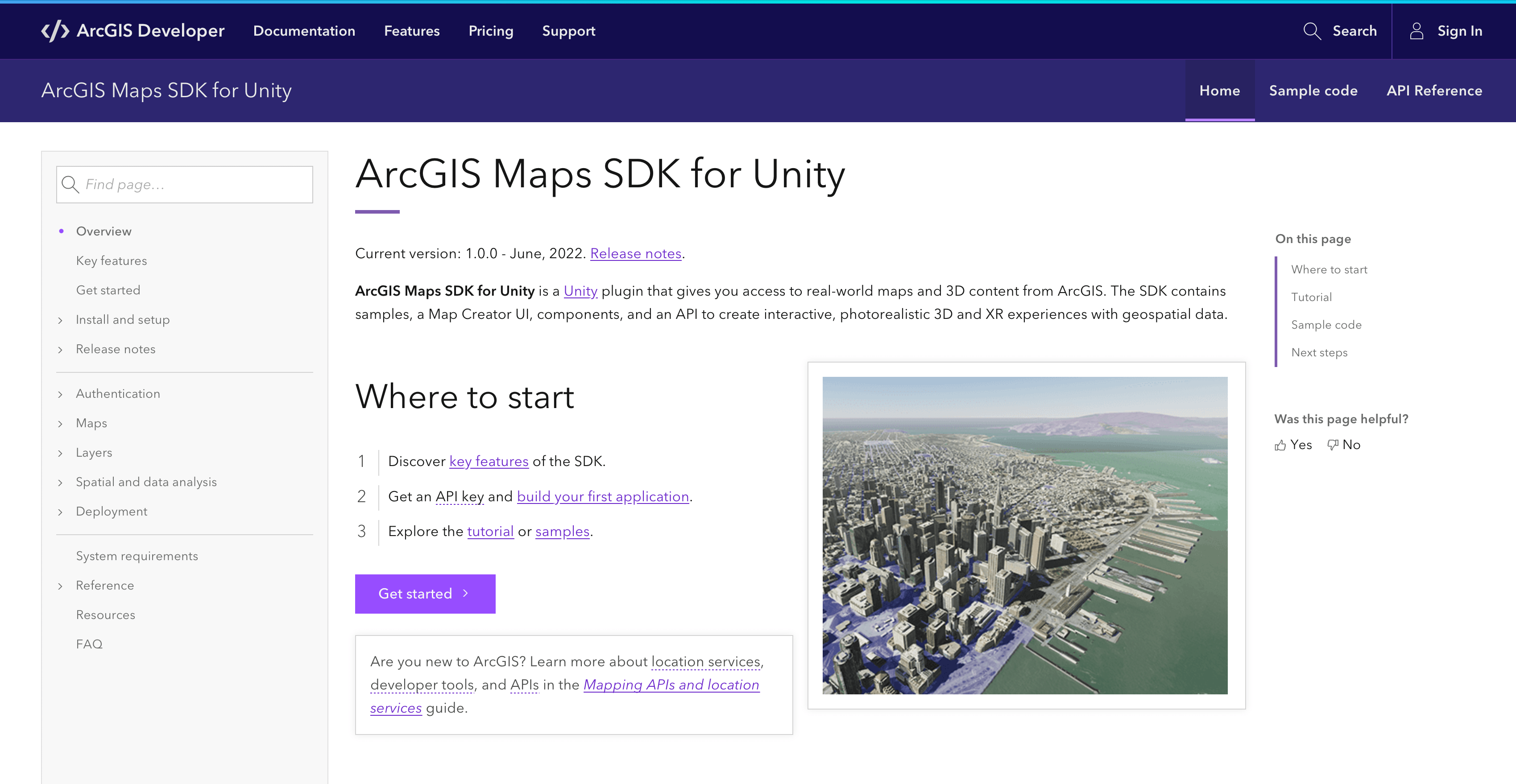Open the API Reference tab
This screenshot has height=784, width=1516.
point(1433,91)
